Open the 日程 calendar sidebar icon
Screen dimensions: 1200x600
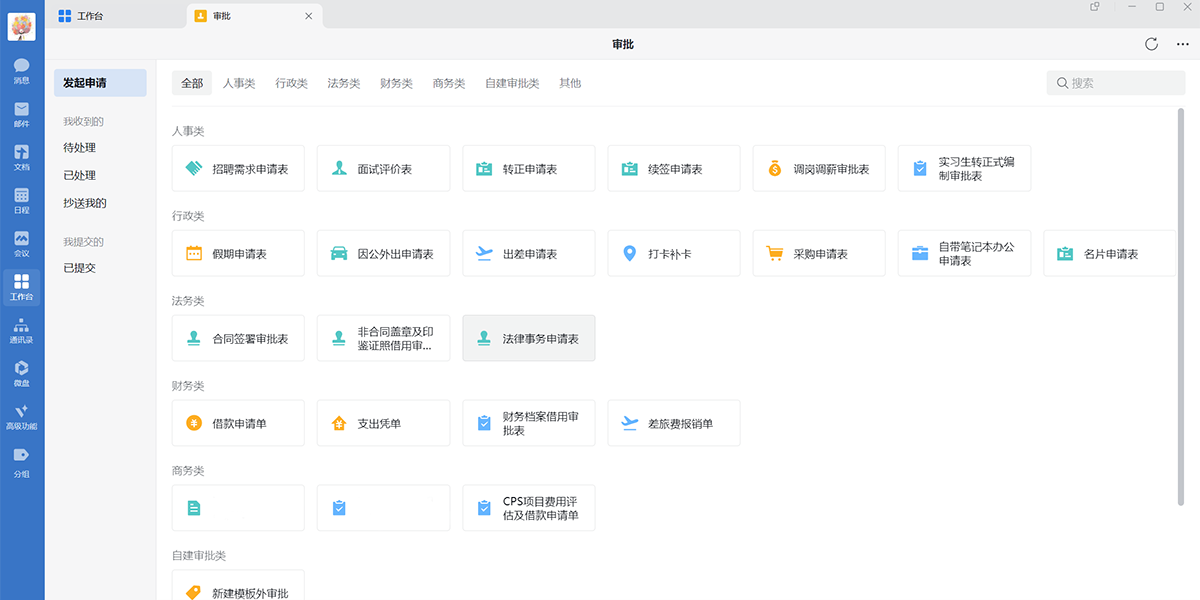[x=21, y=200]
